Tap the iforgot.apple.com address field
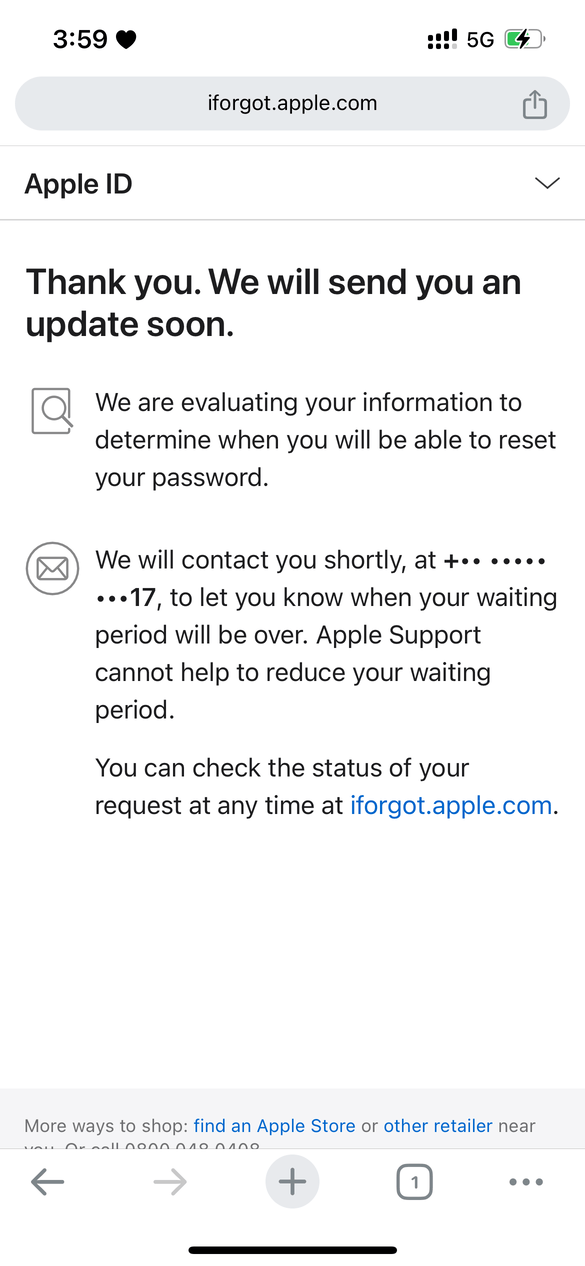The height and width of the screenshot is (1266, 585). pyautogui.click(x=292, y=103)
